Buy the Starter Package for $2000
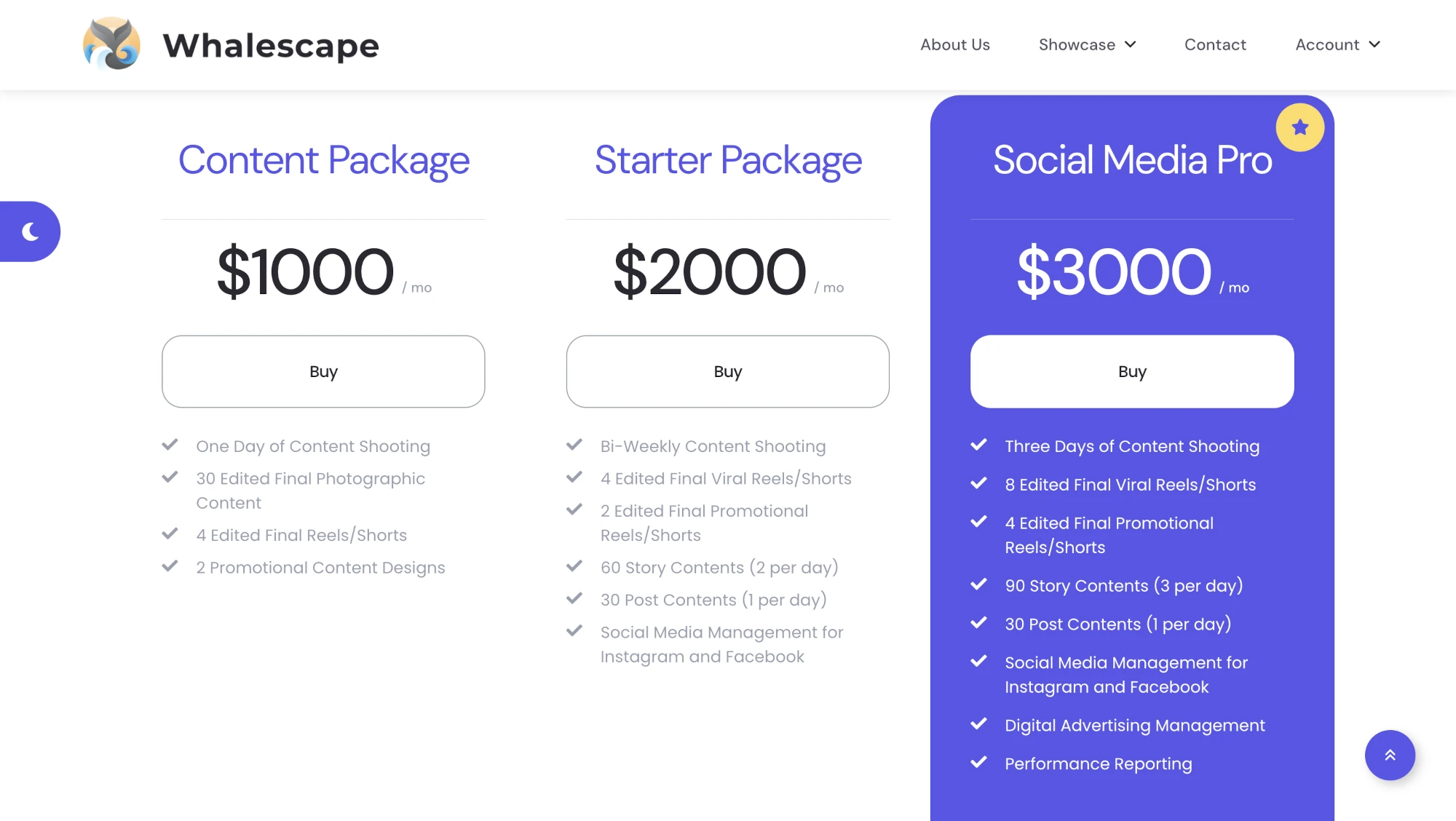This screenshot has width=1456, height=821. [727, 371]
